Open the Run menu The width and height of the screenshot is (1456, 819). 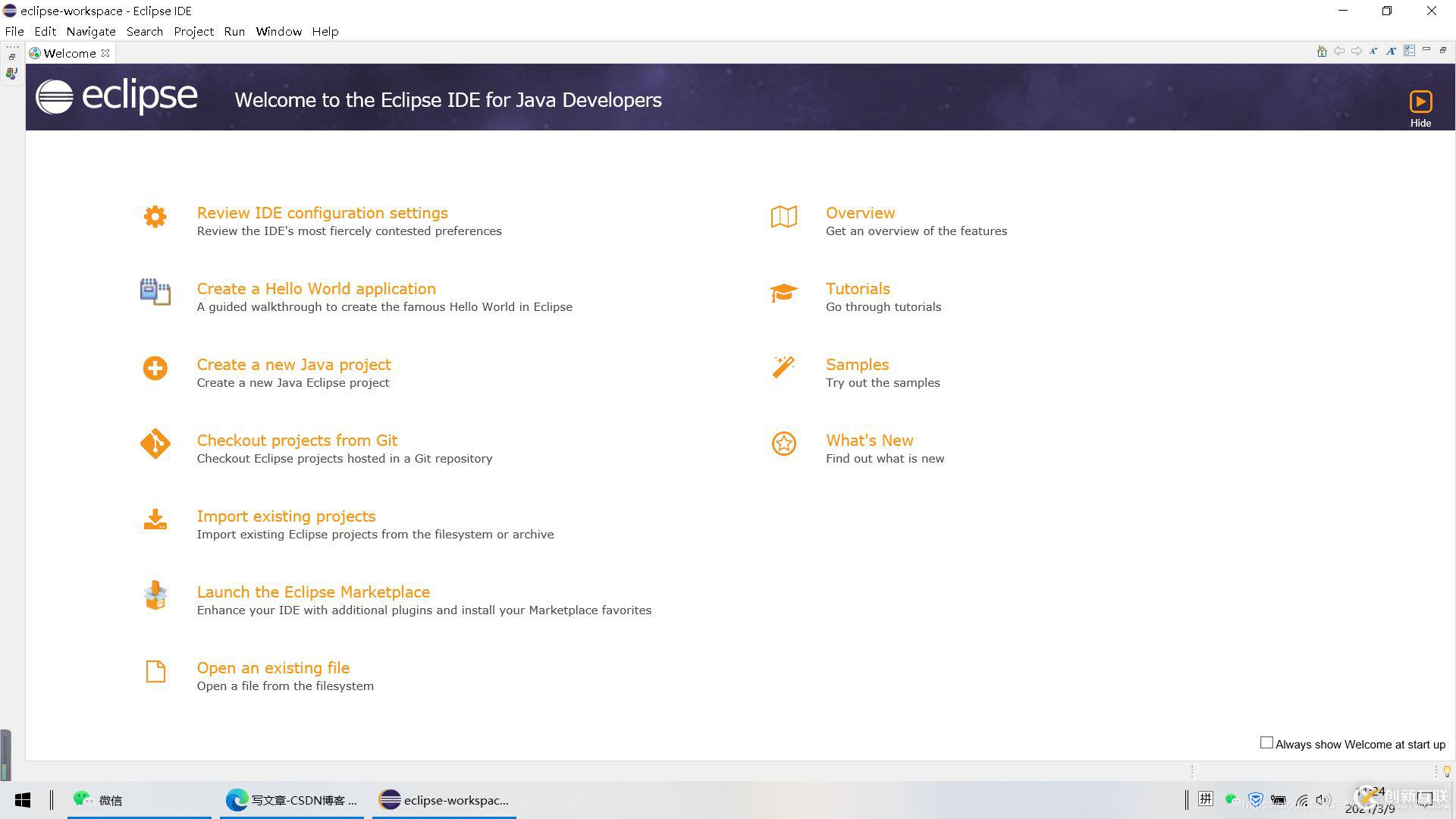point(234,31)
